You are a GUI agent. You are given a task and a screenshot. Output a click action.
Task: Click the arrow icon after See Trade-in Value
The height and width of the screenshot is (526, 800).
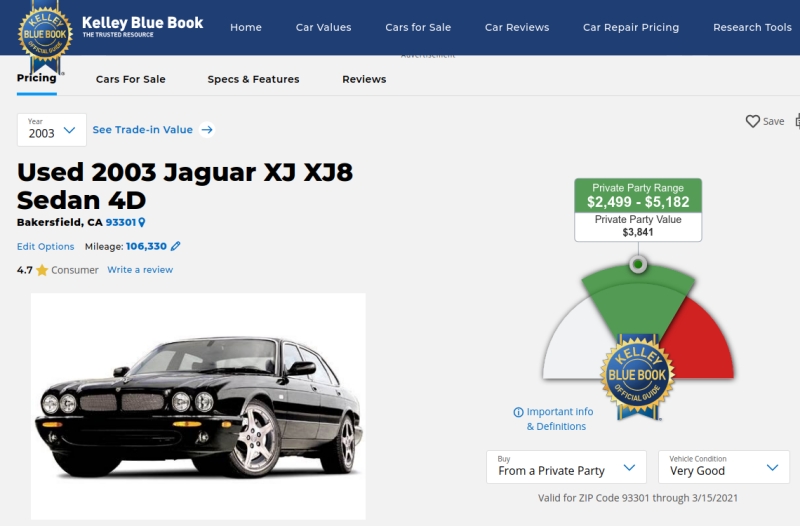coord(207,130)
